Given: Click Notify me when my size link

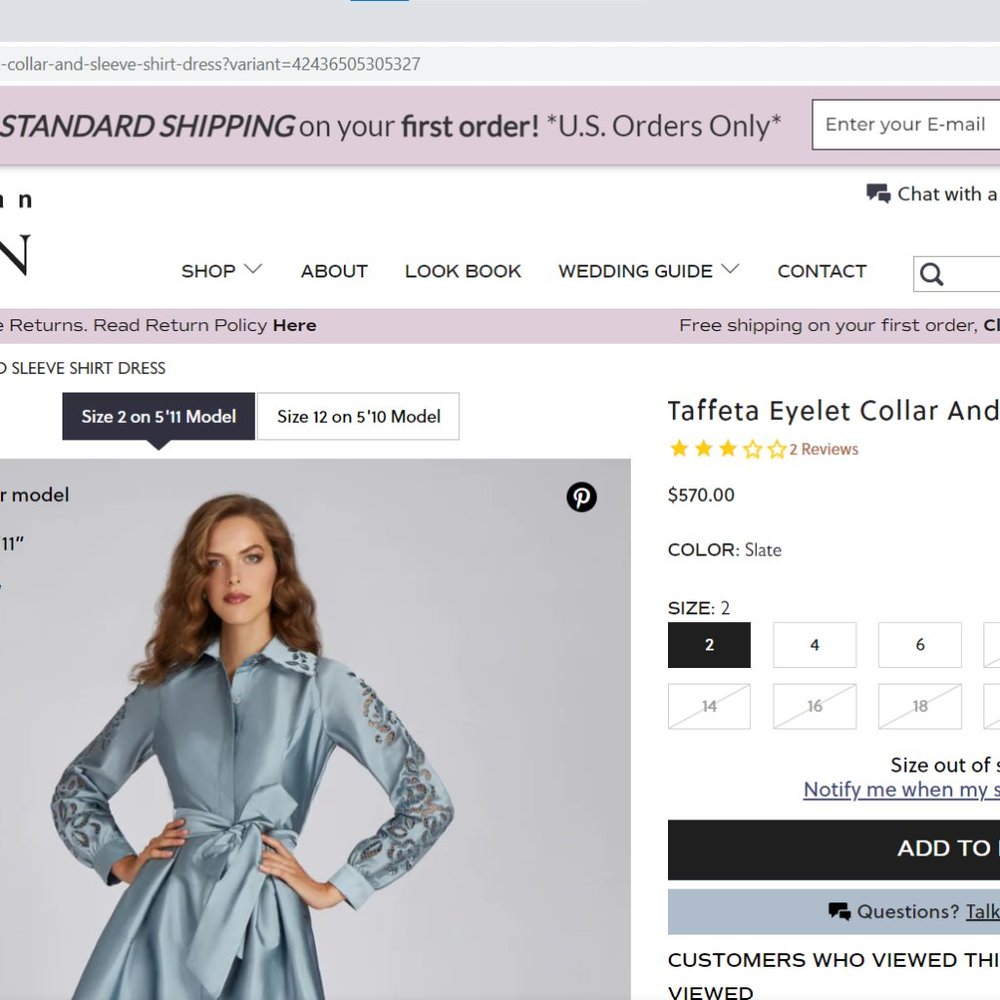Looking at the screenshot, I should point(901,790).
